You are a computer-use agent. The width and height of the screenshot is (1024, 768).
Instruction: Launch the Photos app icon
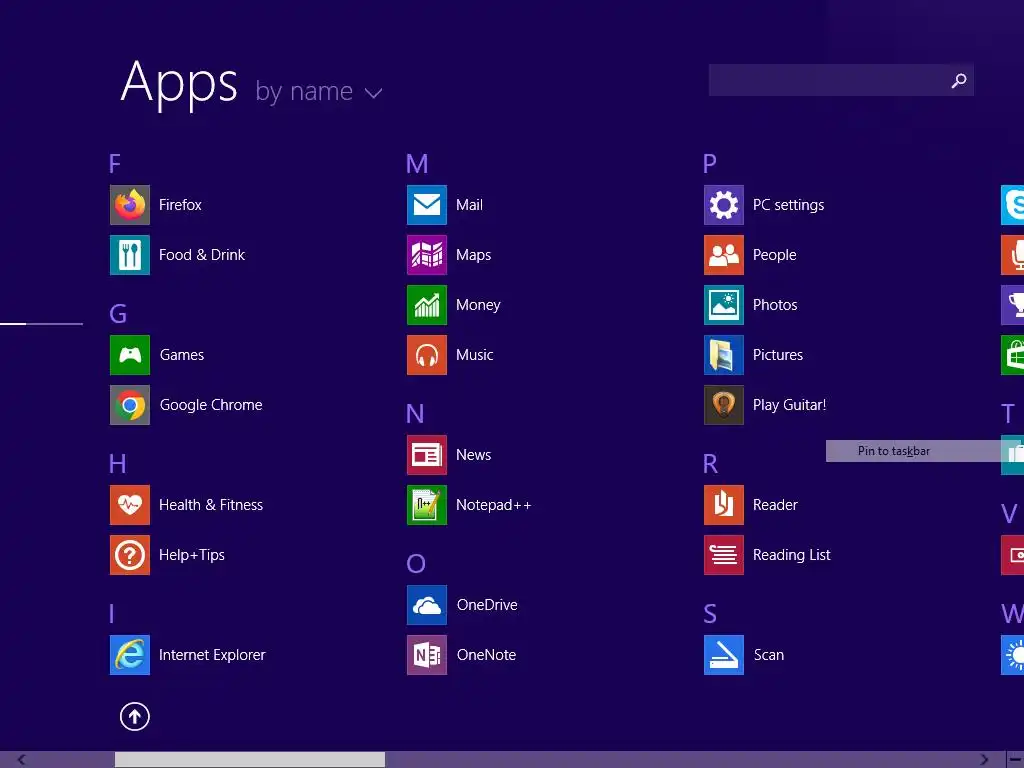724,305
